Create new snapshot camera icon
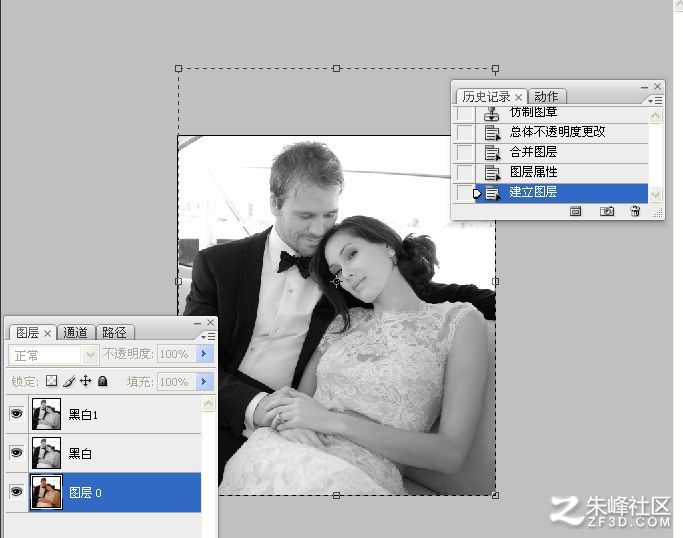The image size is (683, 538). pos(607,211)
